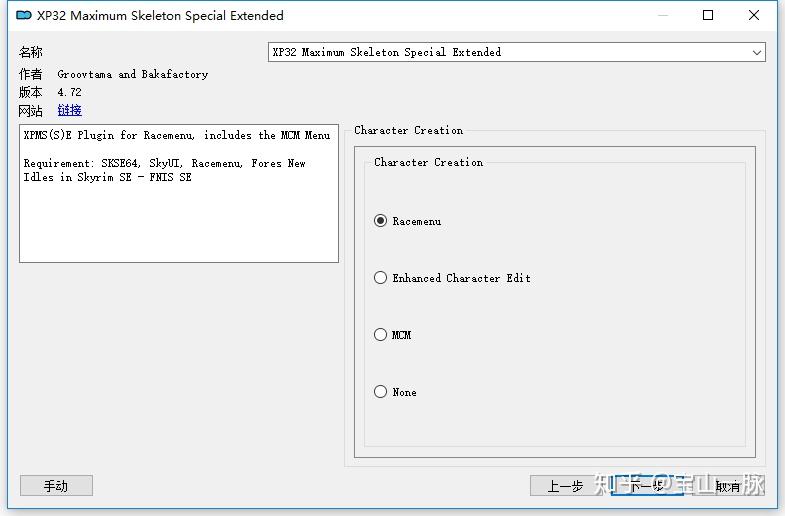The width and height of the screenshot is (785, 516).
Task: Click the 手动 manual button
Action: 56,485
